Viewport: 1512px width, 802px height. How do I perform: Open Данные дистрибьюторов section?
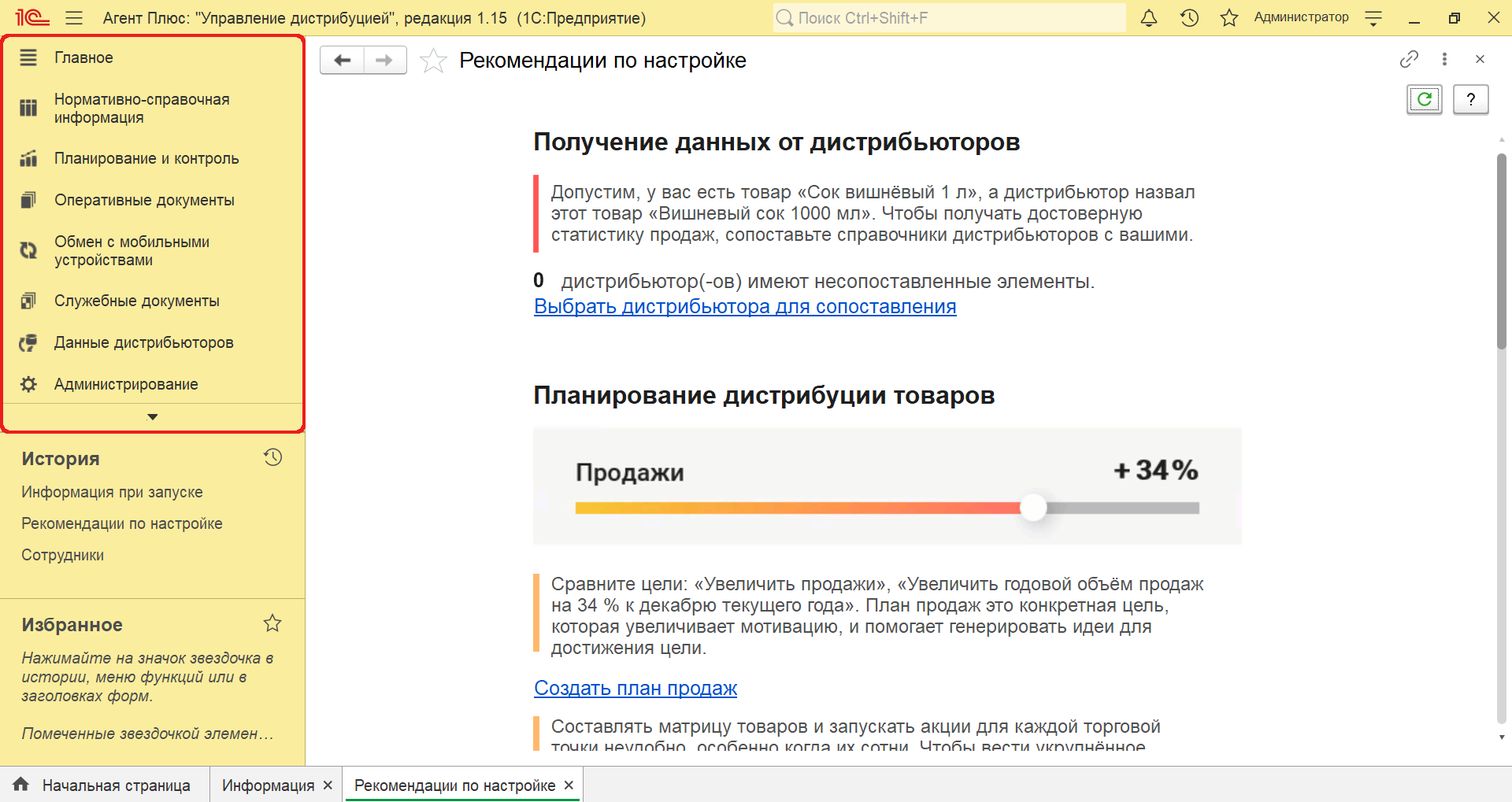pos(143,342)
